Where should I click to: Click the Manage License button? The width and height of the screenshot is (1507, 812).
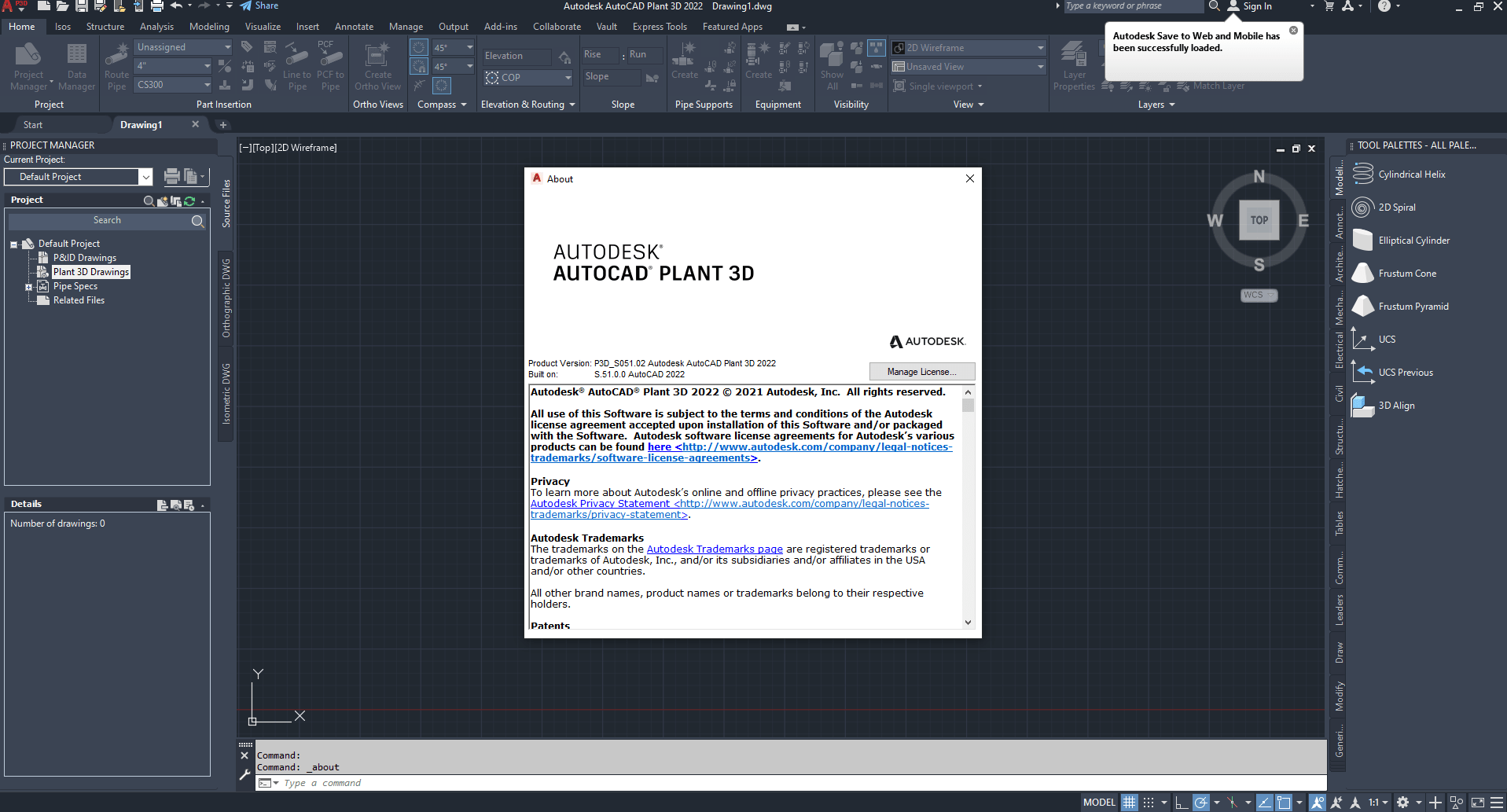click(922, 372)
